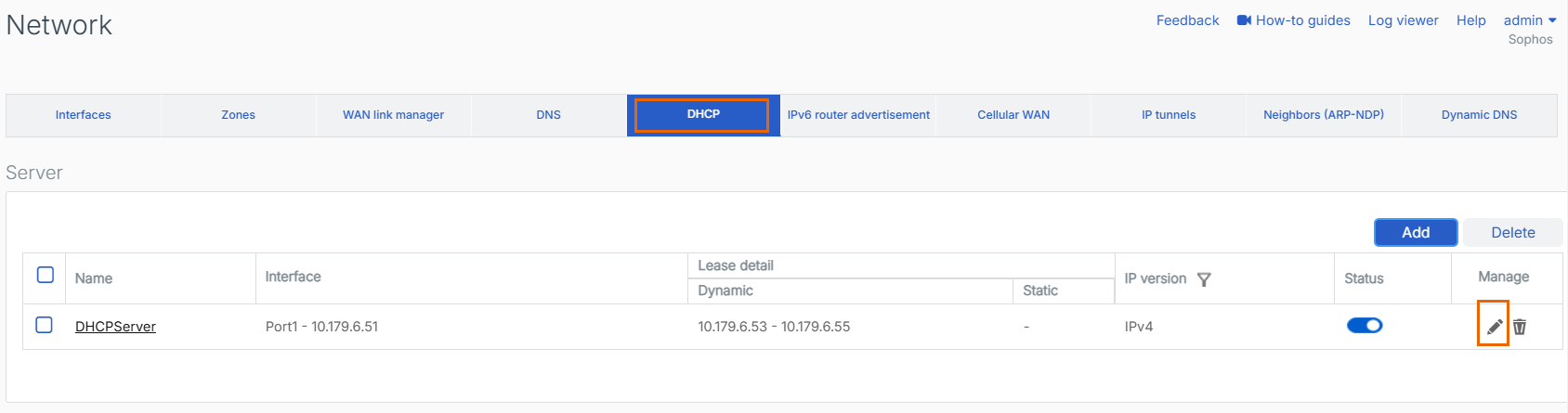Open the Log viewer link
1568x413 pixels.
[1403, 20]
